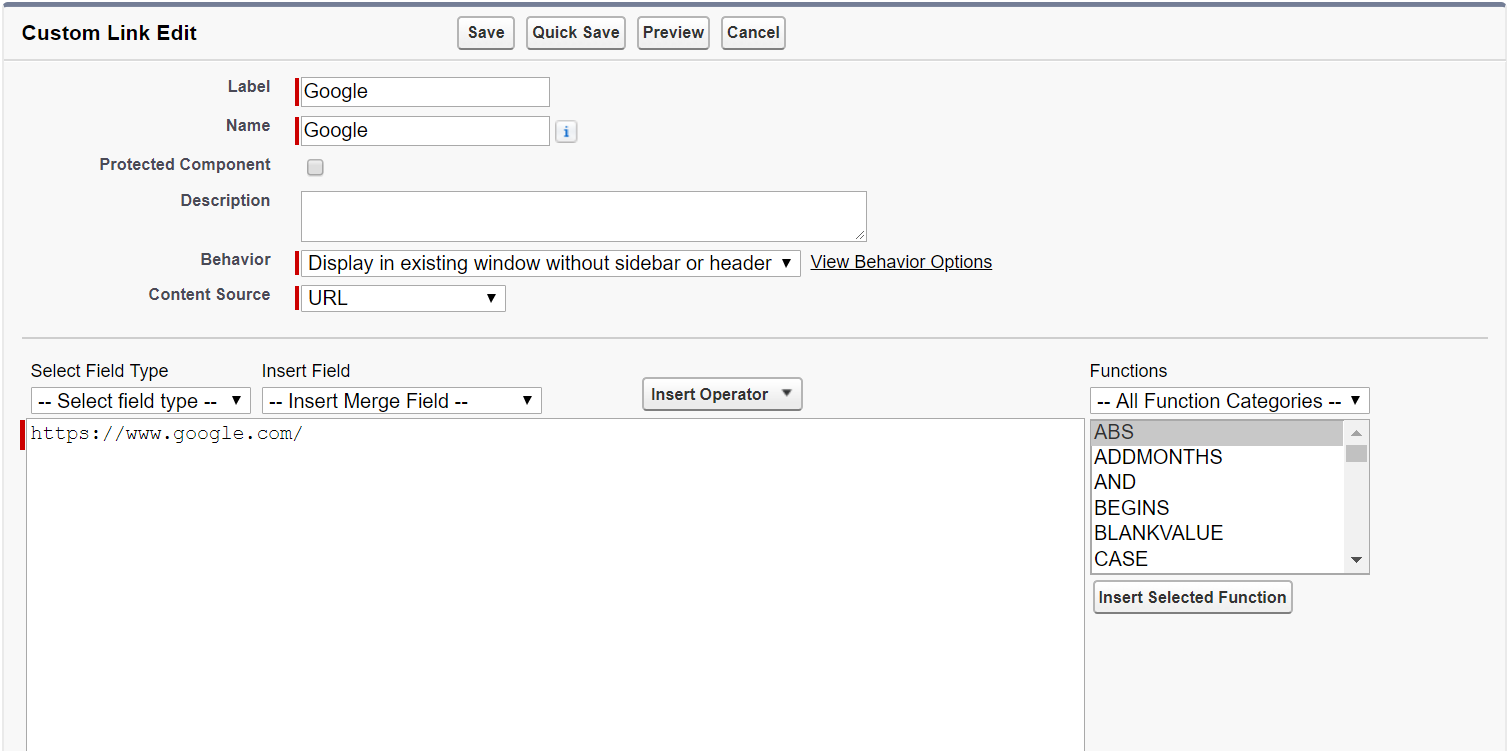Cancel the custom link edit

pyautogui.click(x=753, y=33)
